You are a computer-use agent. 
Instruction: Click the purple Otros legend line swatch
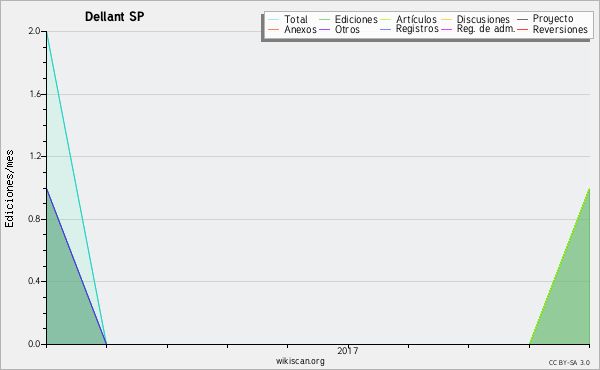coord(324,29)
